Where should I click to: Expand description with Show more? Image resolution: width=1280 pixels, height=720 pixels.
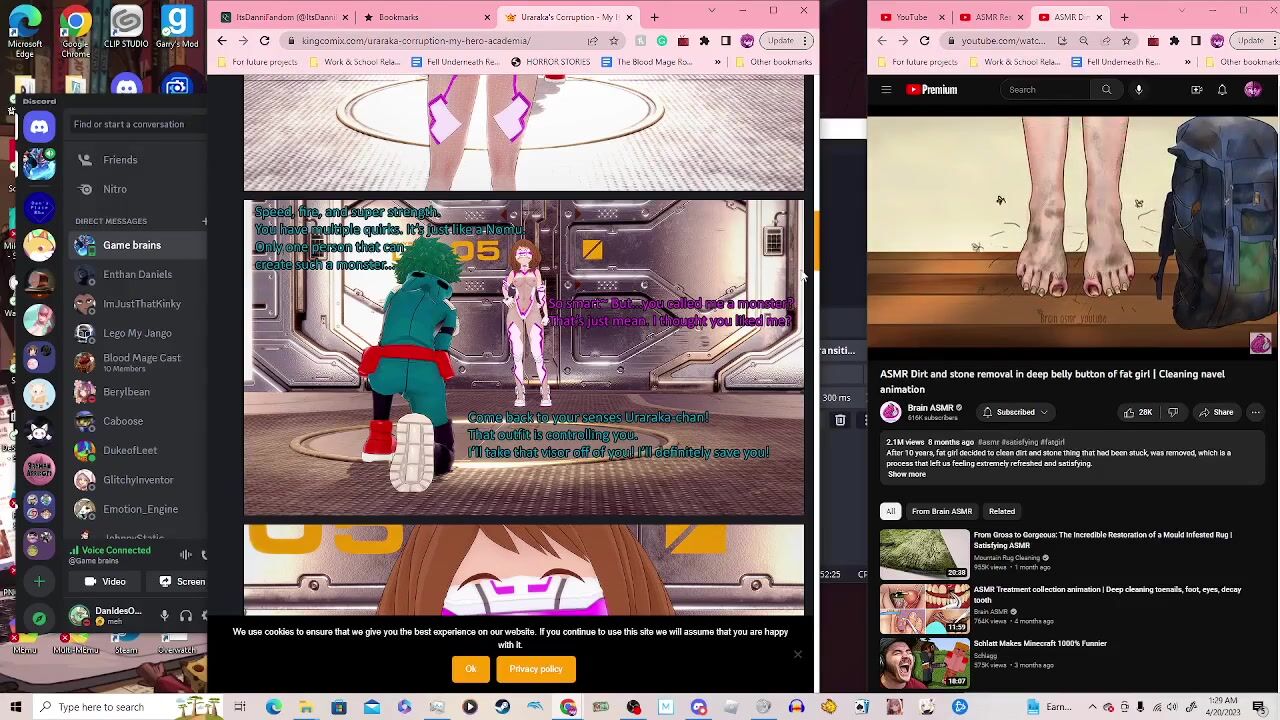906,474
